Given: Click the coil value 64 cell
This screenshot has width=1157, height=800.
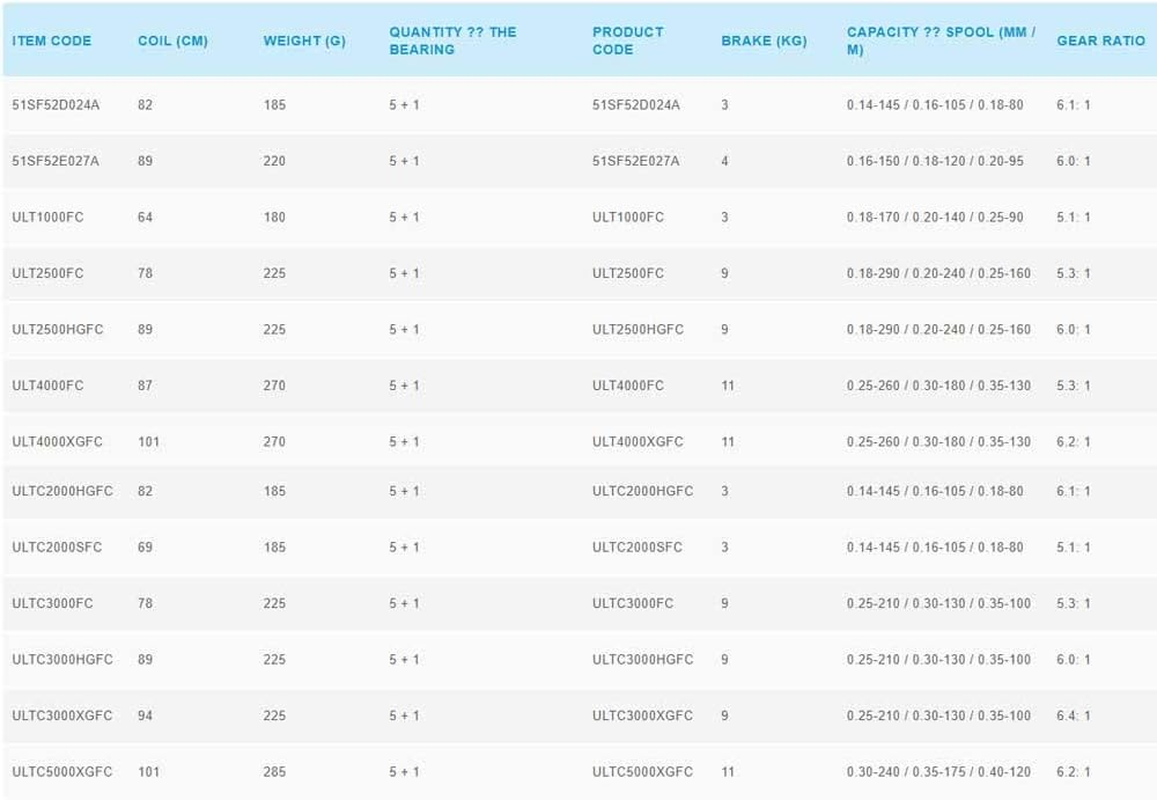Looking at the screenshot, I should point(145,217).
